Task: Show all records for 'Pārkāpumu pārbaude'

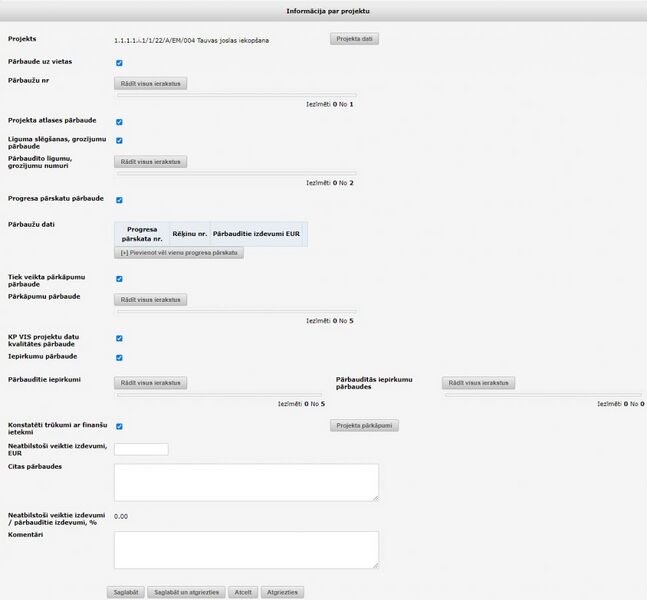Action: click(x=150, y=299)
